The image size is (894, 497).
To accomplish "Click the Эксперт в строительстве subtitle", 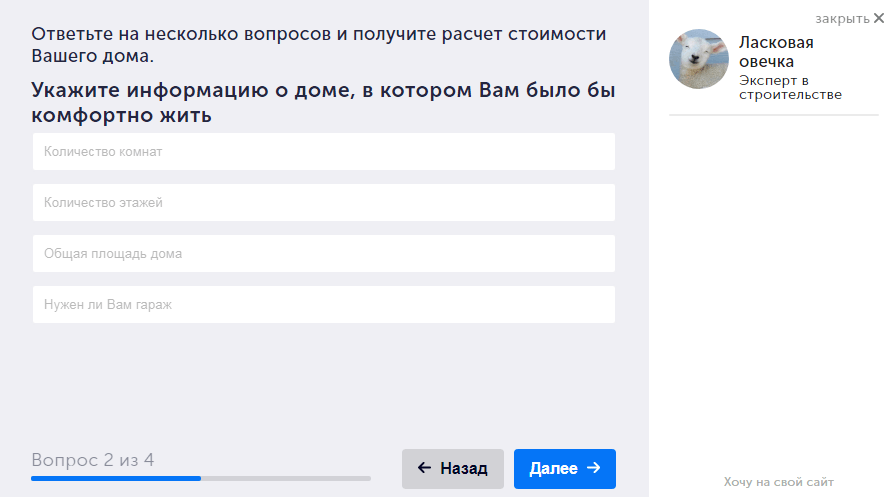I will coord(790,87).
